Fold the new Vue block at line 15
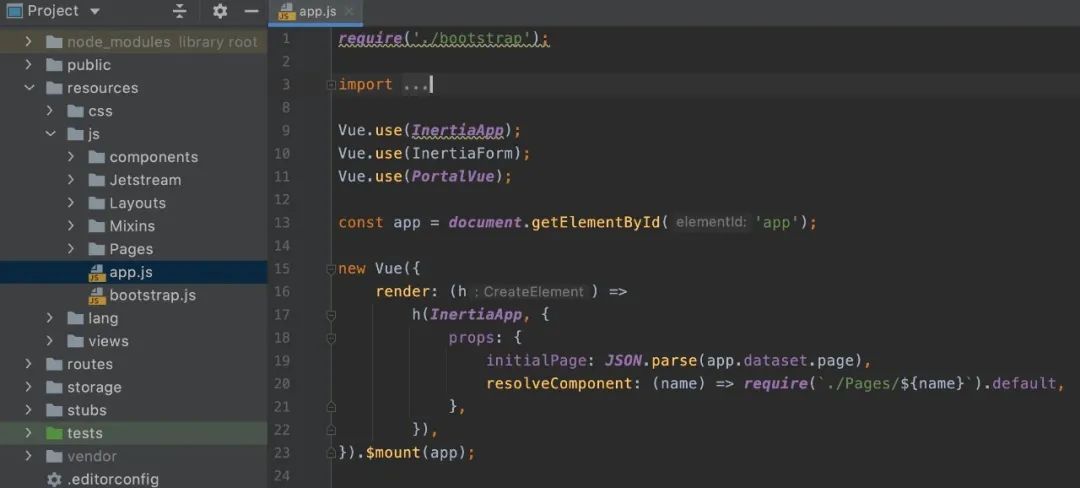The width and height of the screenshot is (1080, 488). (x=331, y=269)
